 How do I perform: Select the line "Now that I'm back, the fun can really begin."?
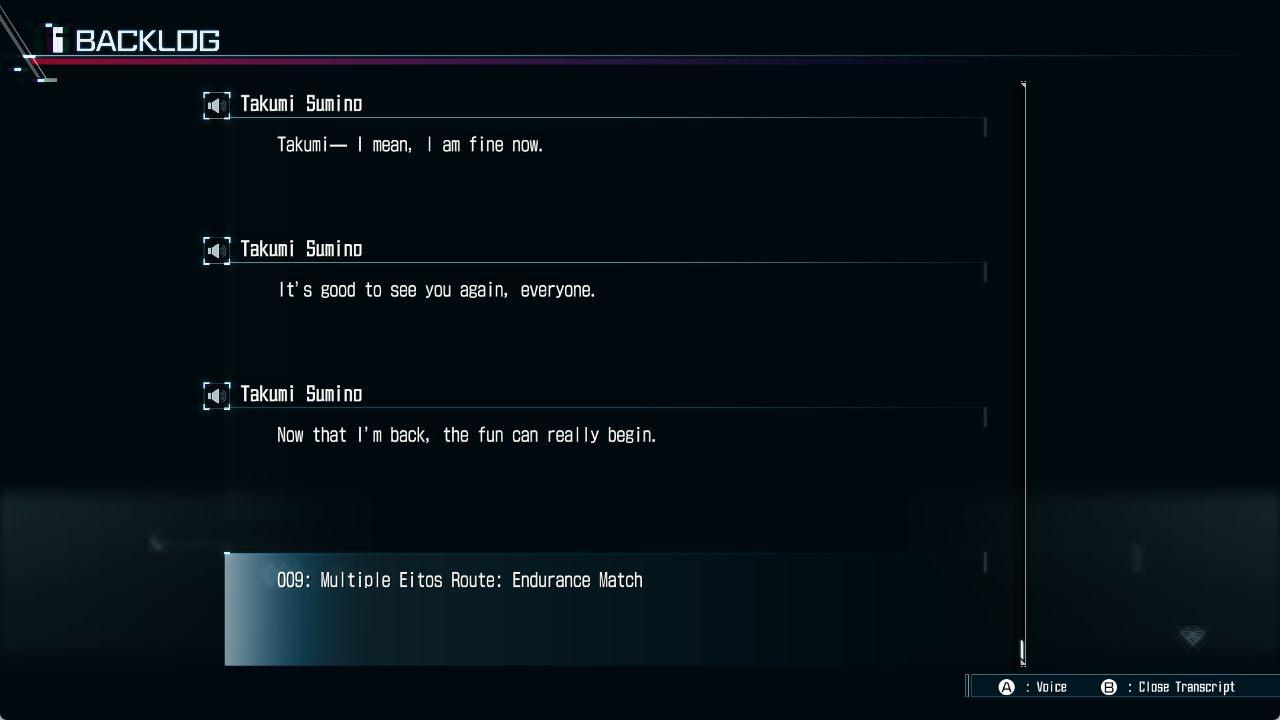(x=467, y=435)
